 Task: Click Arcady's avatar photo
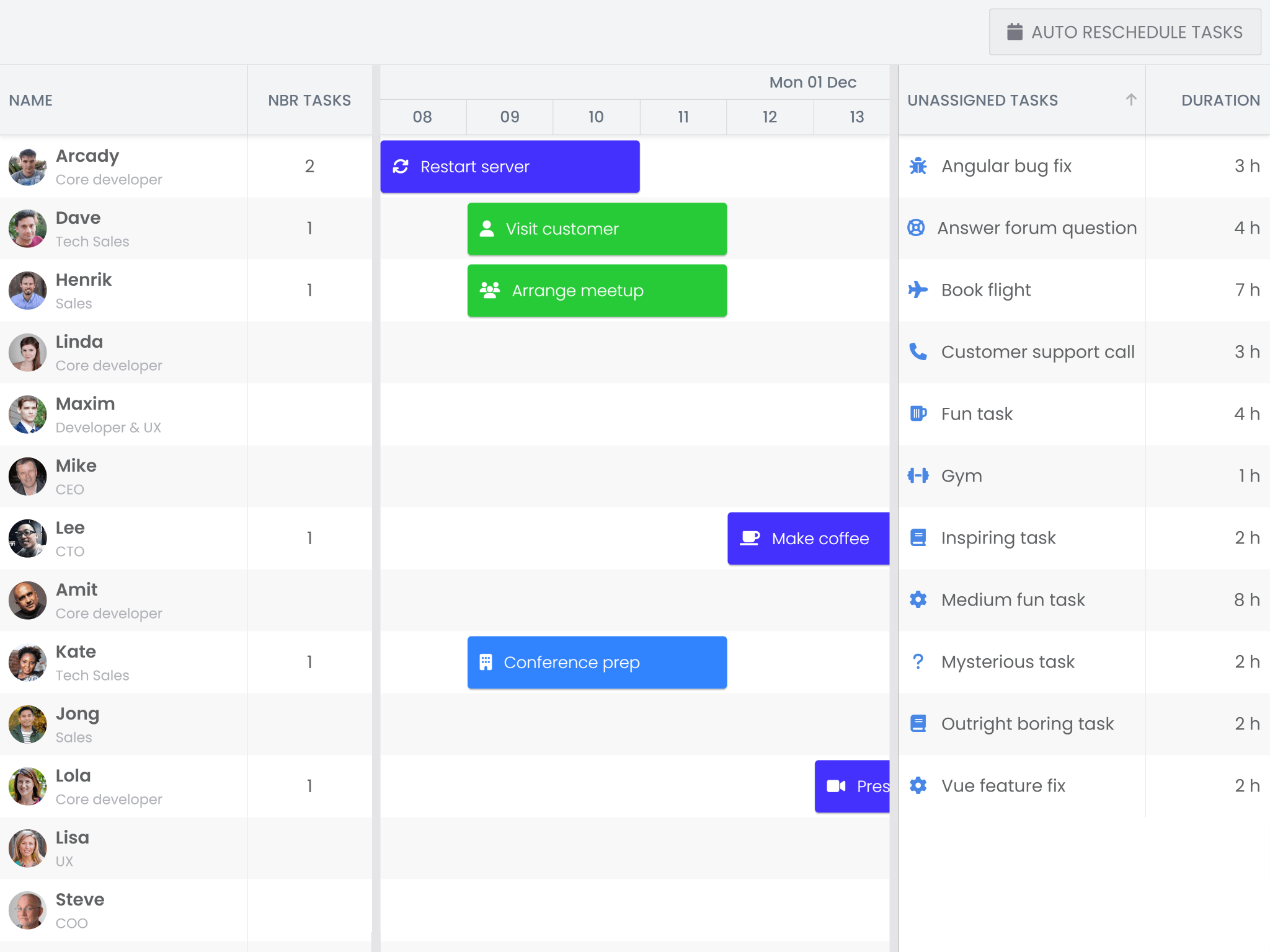point(27,167)
